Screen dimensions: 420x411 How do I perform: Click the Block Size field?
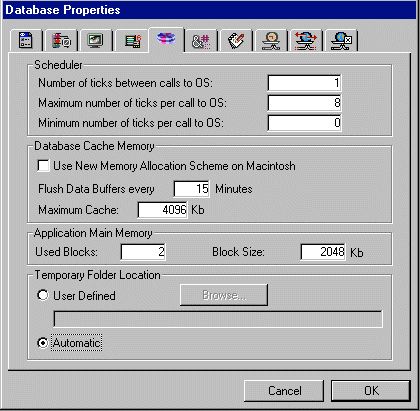(323, 252)
